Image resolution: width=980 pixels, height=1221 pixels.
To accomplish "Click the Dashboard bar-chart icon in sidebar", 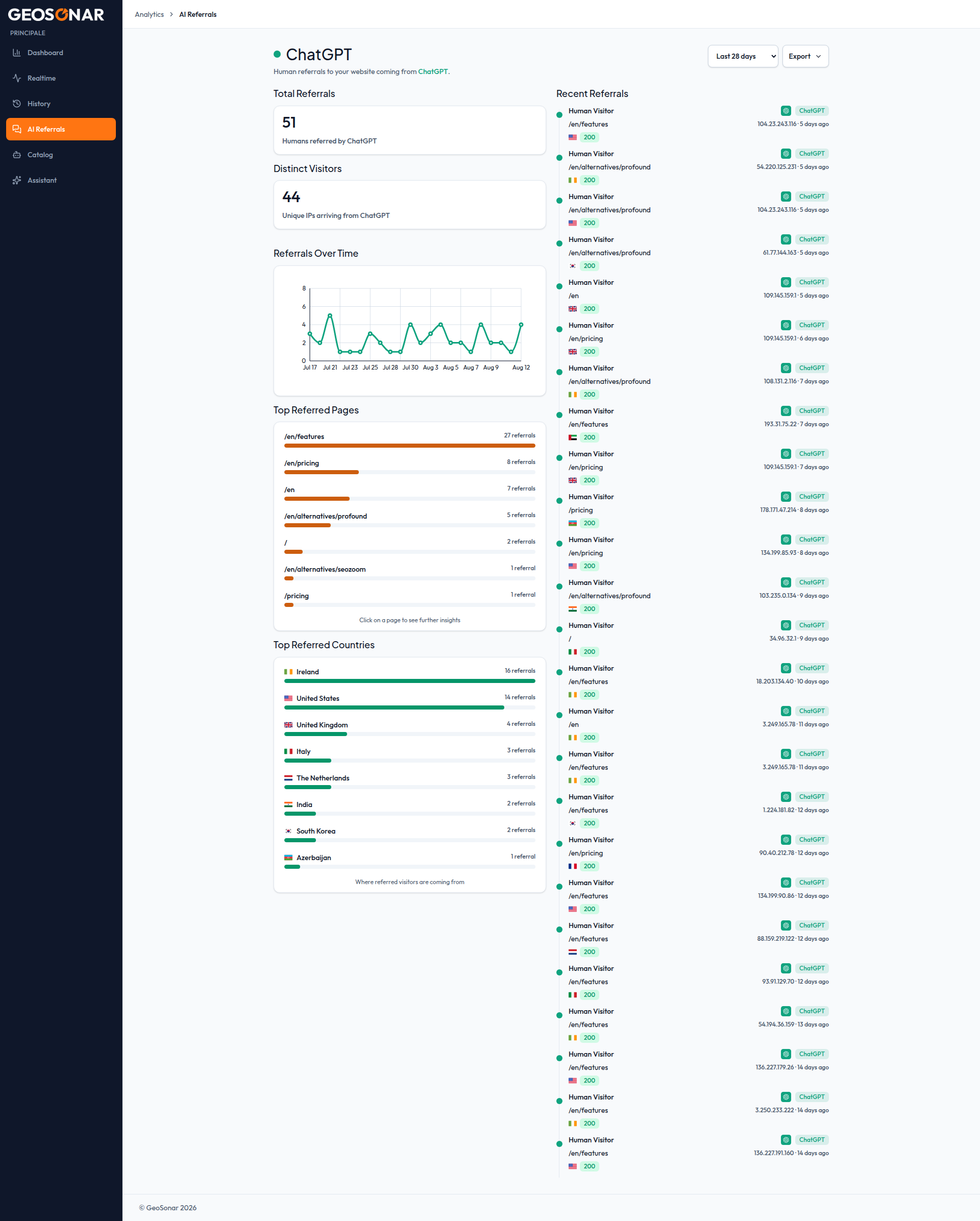I will click(x=17, y=53).
